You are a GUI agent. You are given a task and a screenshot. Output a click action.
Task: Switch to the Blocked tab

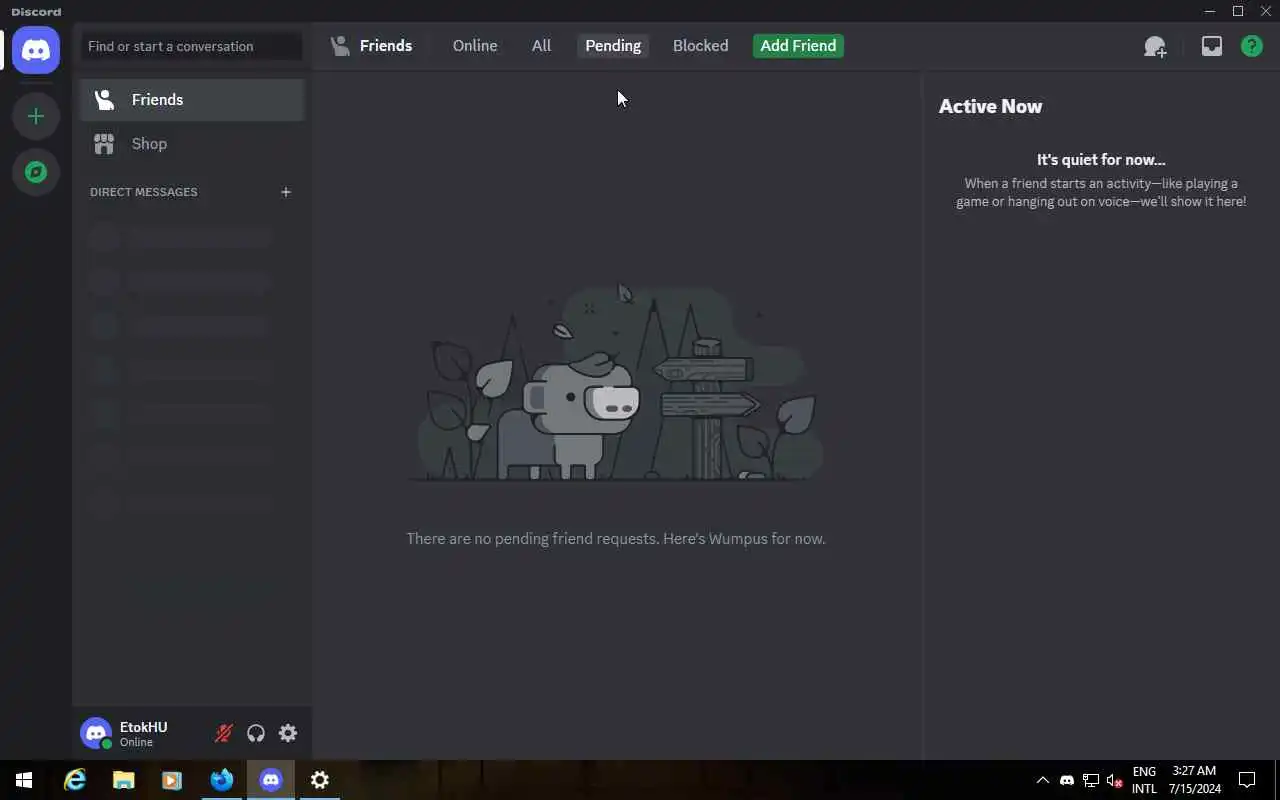click(700, 46)
